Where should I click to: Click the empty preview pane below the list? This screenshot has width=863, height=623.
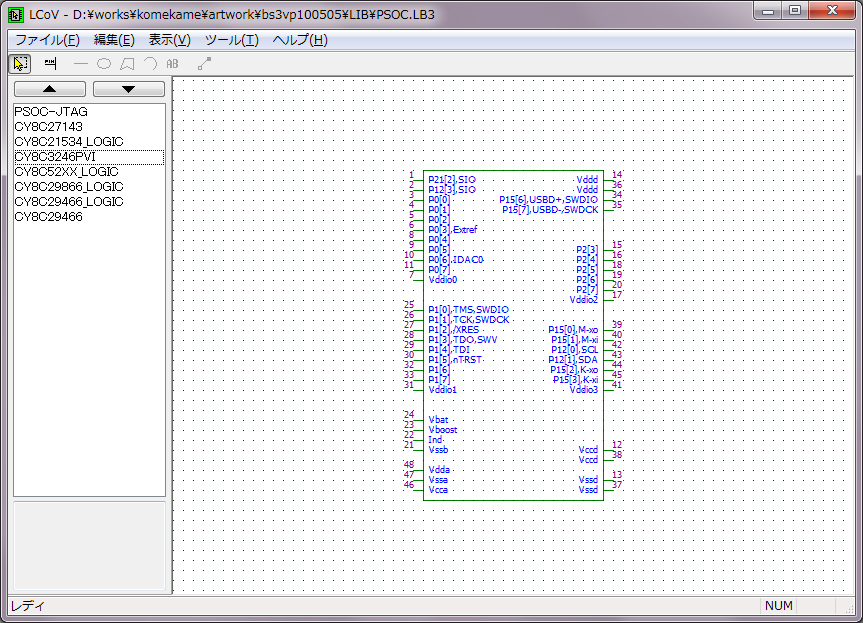pyautogui.click(x=89, y=545)
